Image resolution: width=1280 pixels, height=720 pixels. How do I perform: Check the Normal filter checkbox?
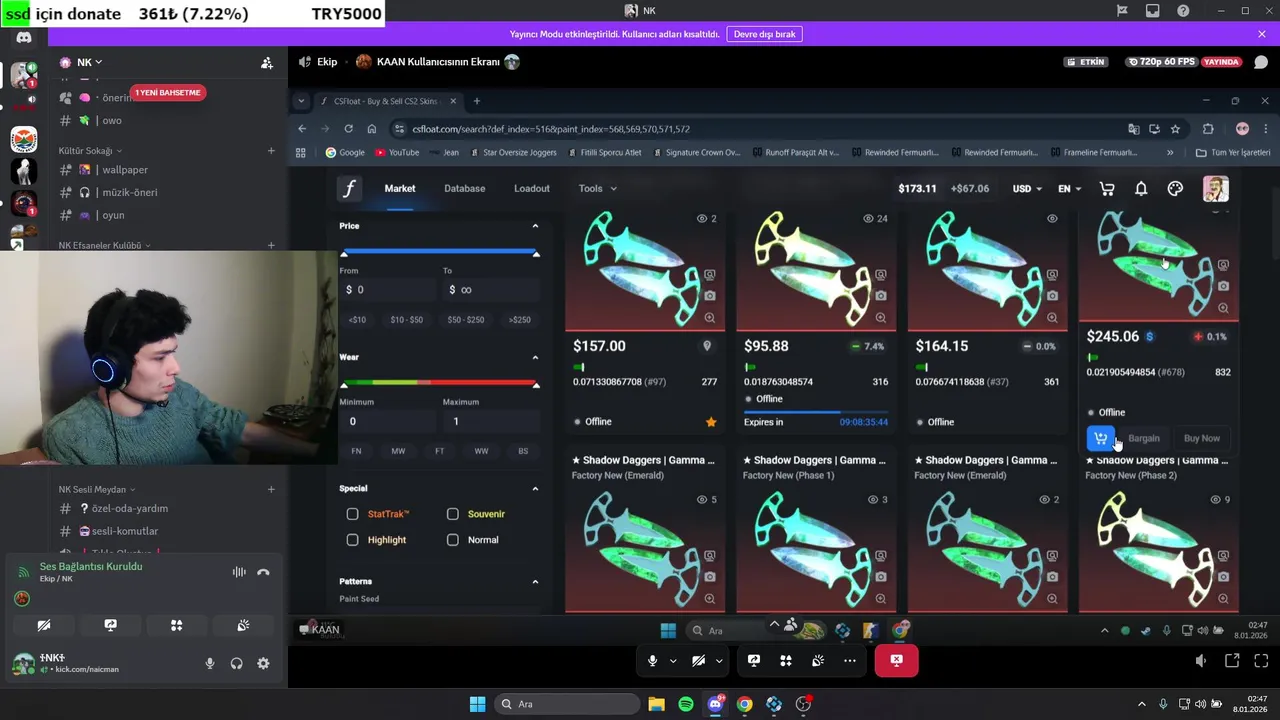coord(453,540)
